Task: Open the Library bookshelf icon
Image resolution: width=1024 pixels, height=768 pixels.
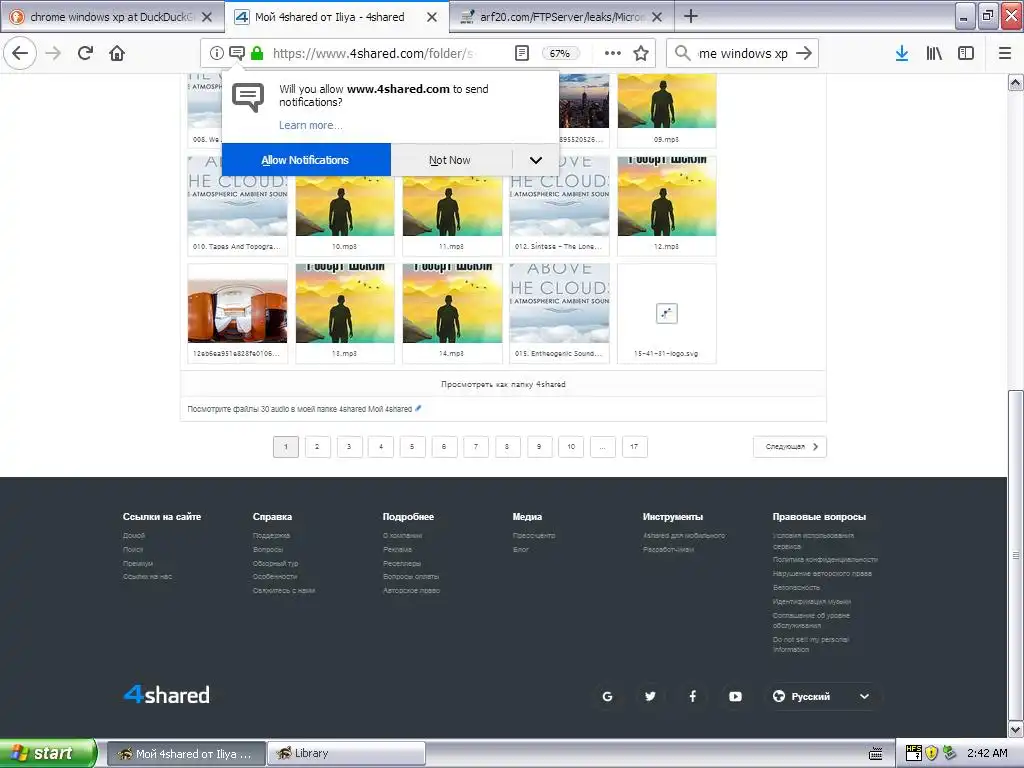Action: click(934, 53)
